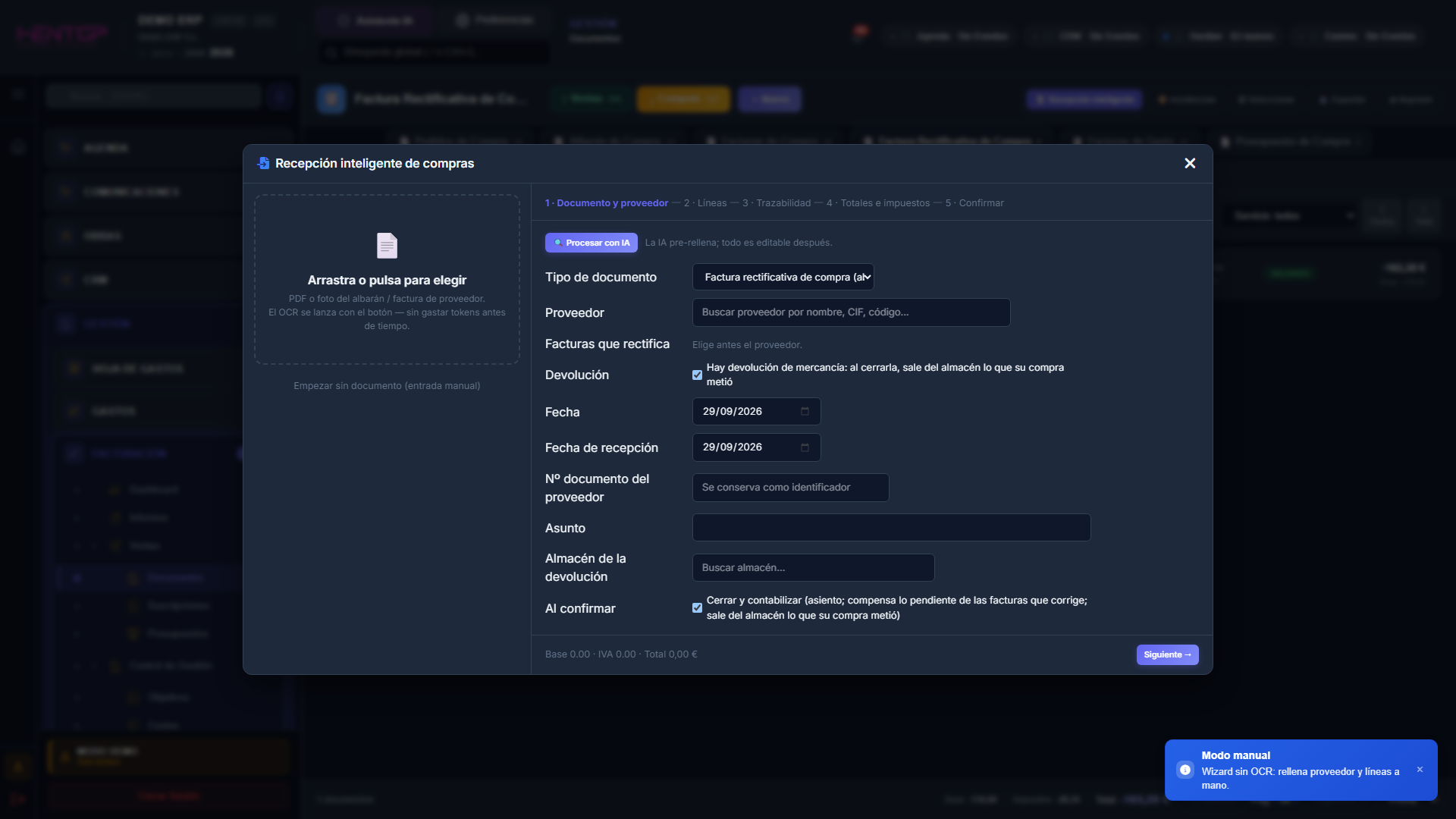Select step 2 Líneas in wizard

[705, 203]
